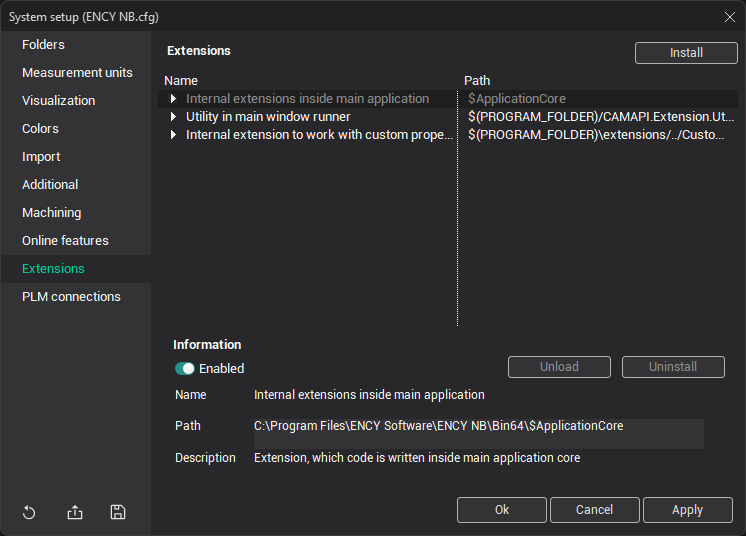Select the Colors category
Screen dimensions: 746x536
pos(40,129)
